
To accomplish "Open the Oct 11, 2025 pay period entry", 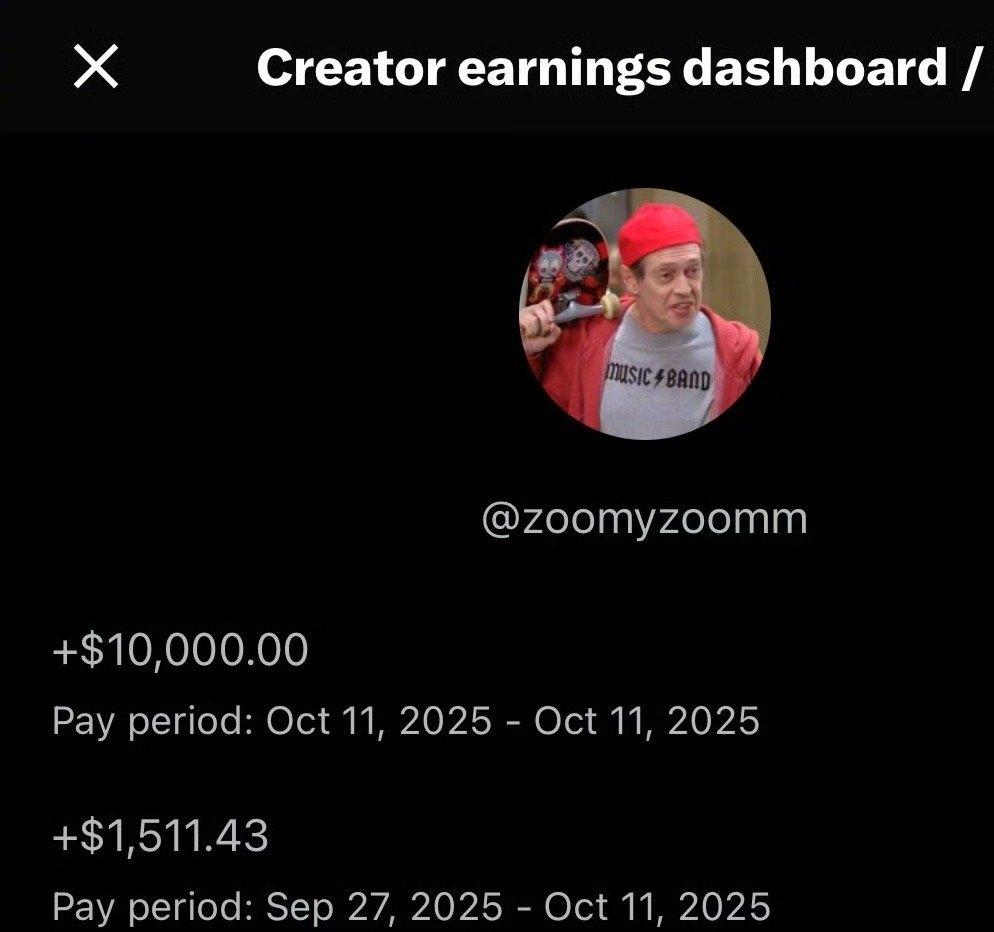I will 406,721.
